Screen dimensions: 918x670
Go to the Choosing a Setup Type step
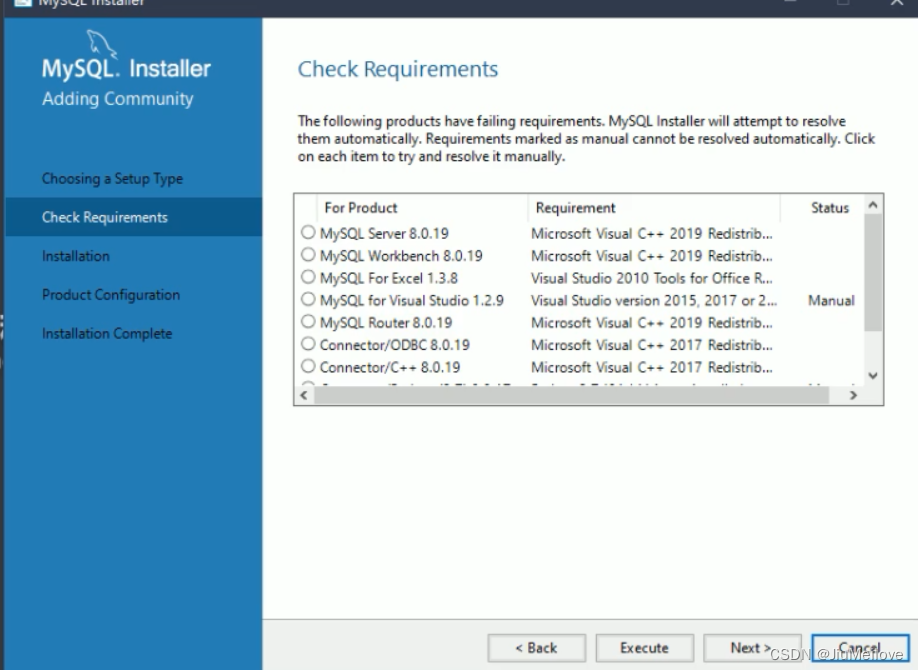tap(112, 179)
